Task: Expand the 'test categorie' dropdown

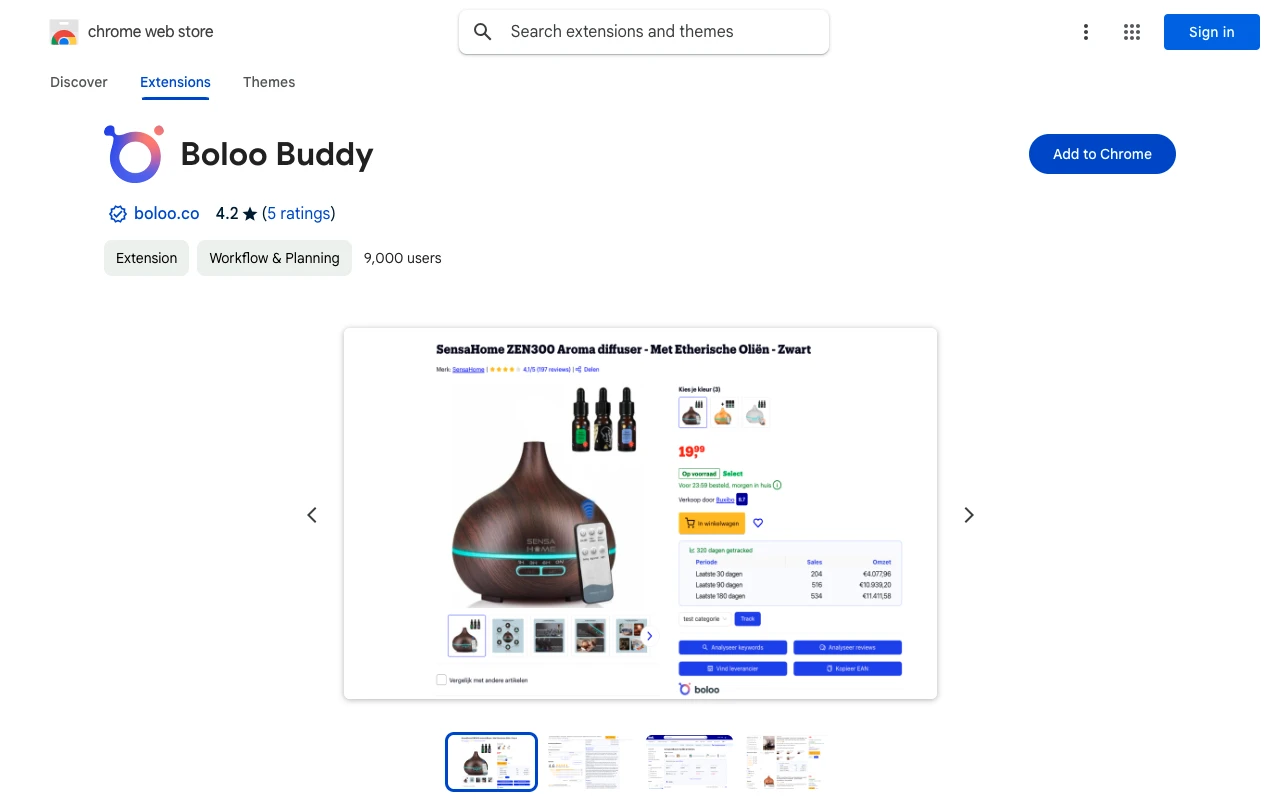Action: (x=704, y=619)
